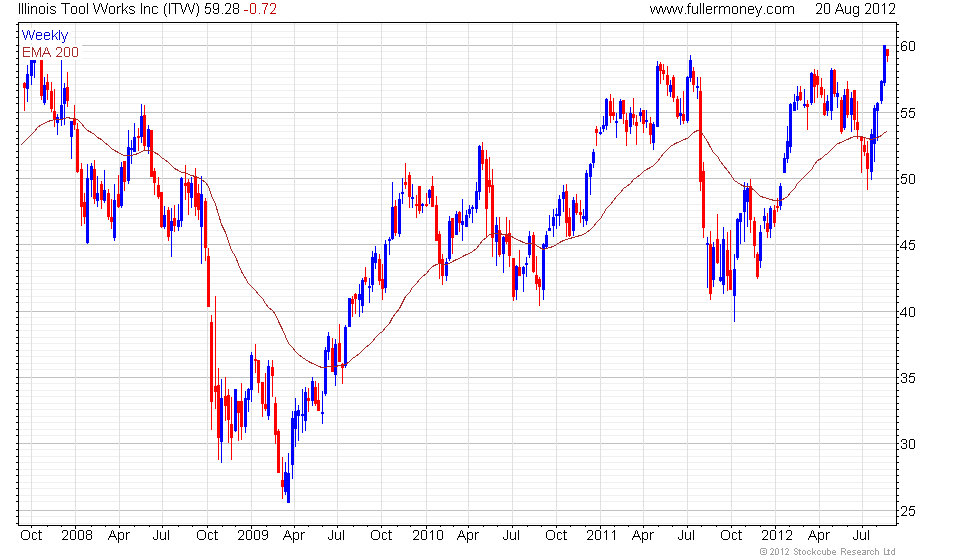Select the blue Weekly label
980x560 pixels.
44,36
